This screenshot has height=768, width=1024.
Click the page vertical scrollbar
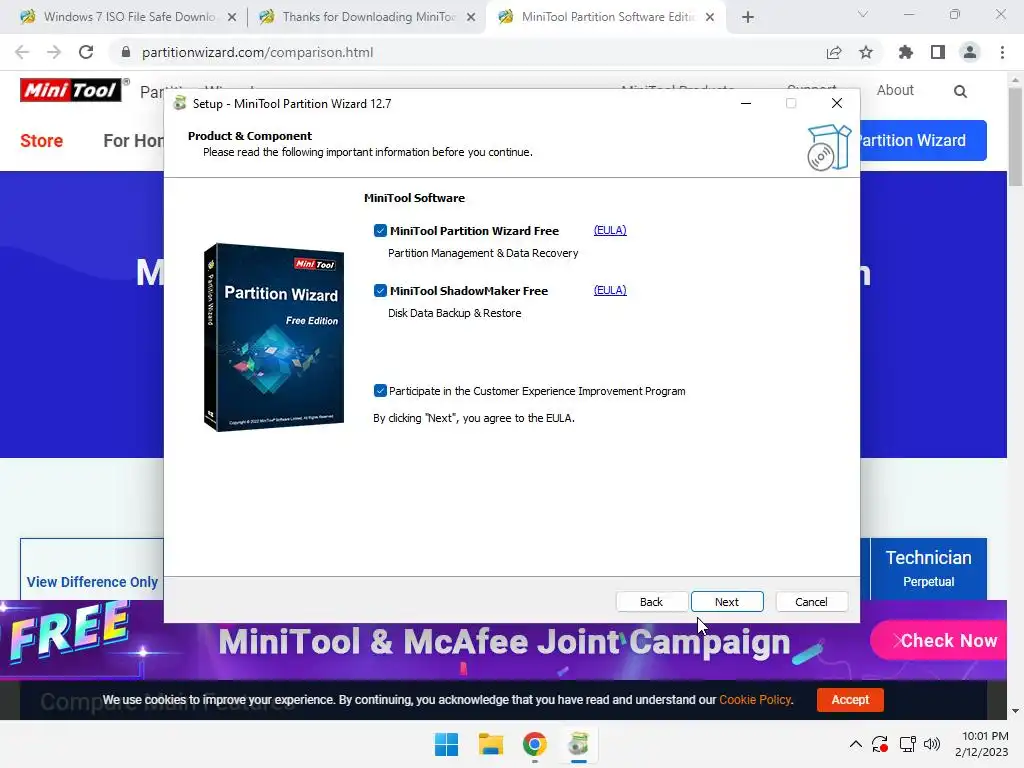coord(1015,137)
